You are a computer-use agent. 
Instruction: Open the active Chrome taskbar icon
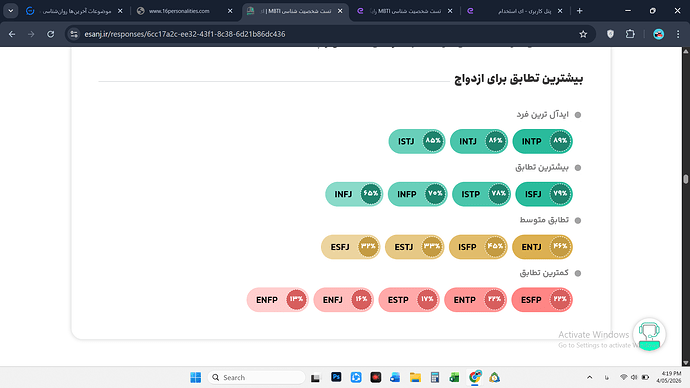[x=475, y=377]
